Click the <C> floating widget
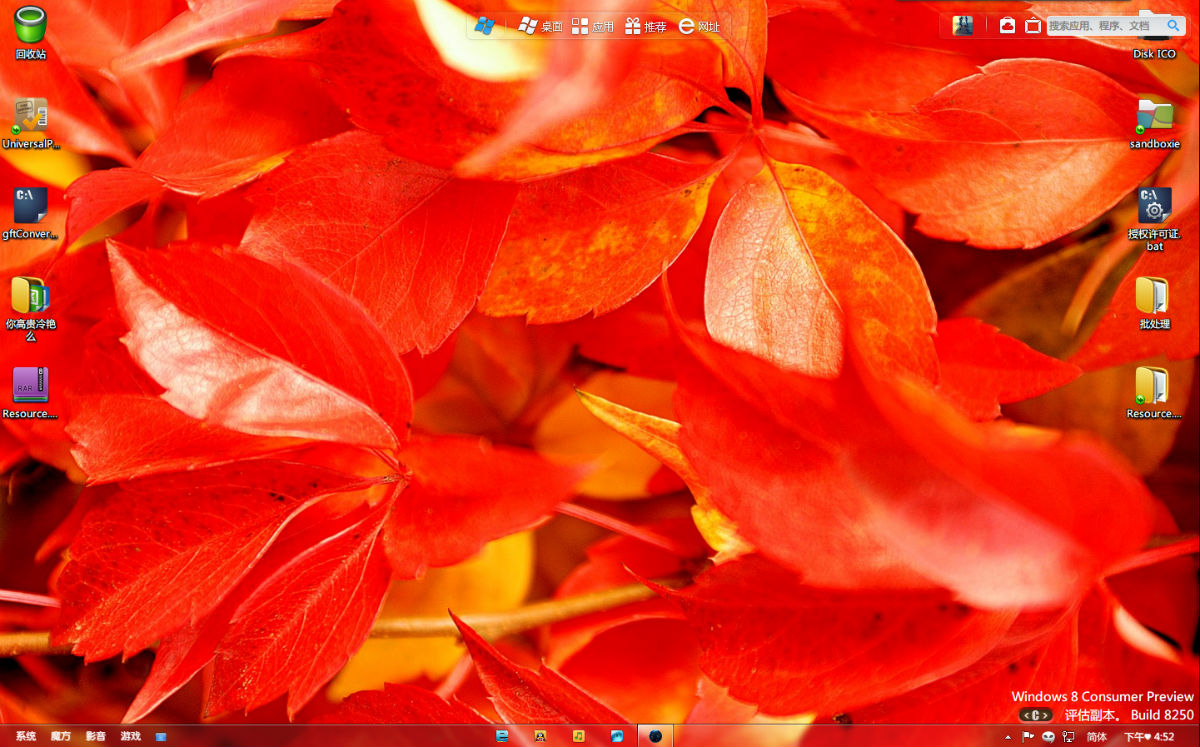Screen dimensions: 1200x747 1035,715
